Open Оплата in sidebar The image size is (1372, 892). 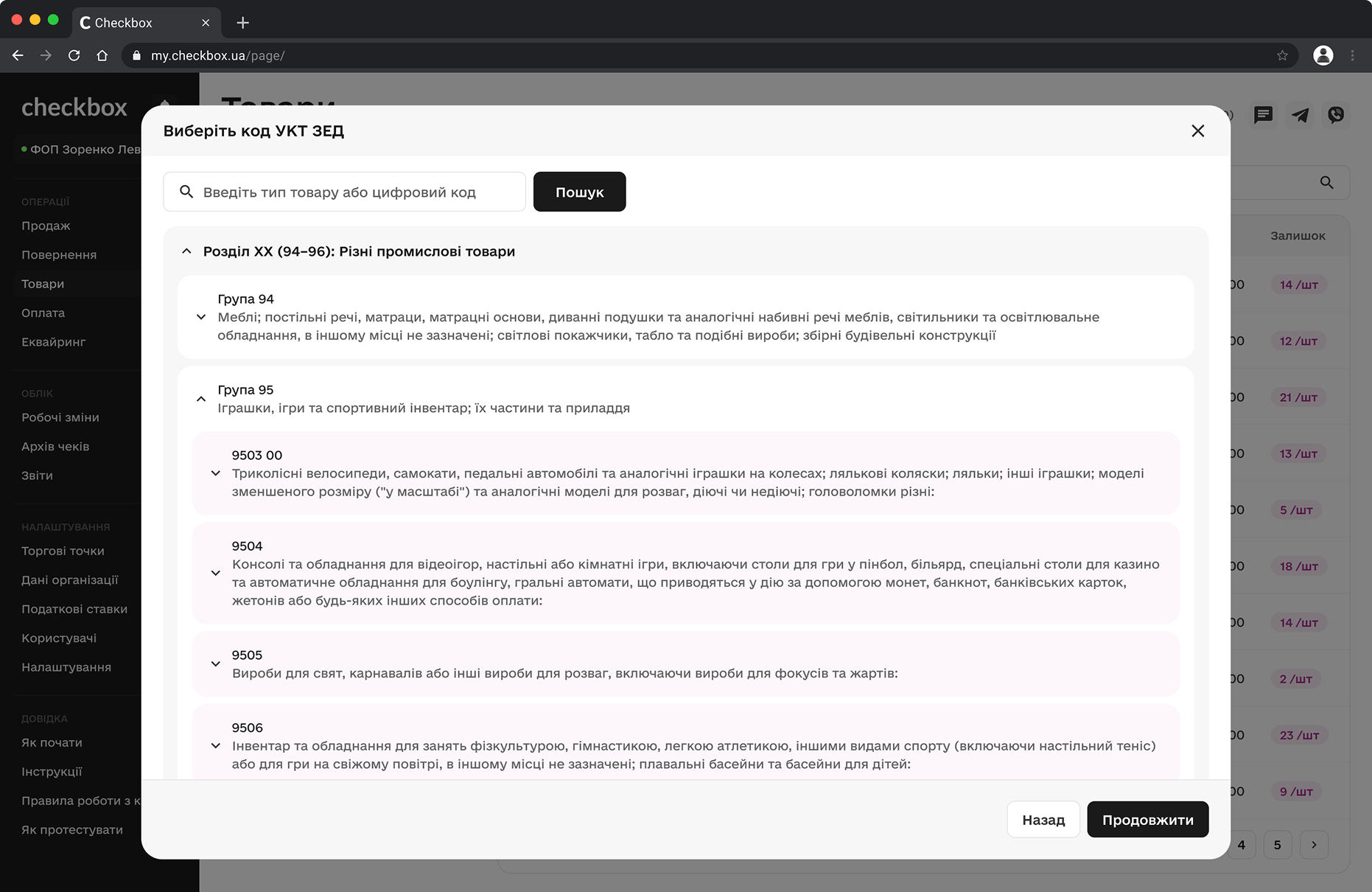[x=43, y=313]
